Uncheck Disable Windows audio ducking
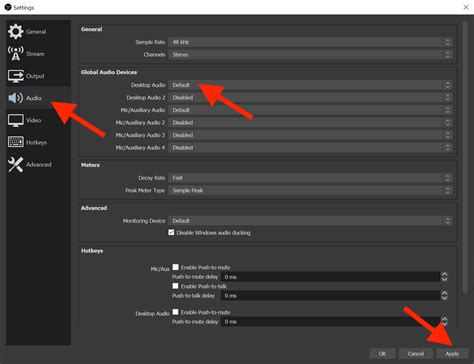 point(171,232)
